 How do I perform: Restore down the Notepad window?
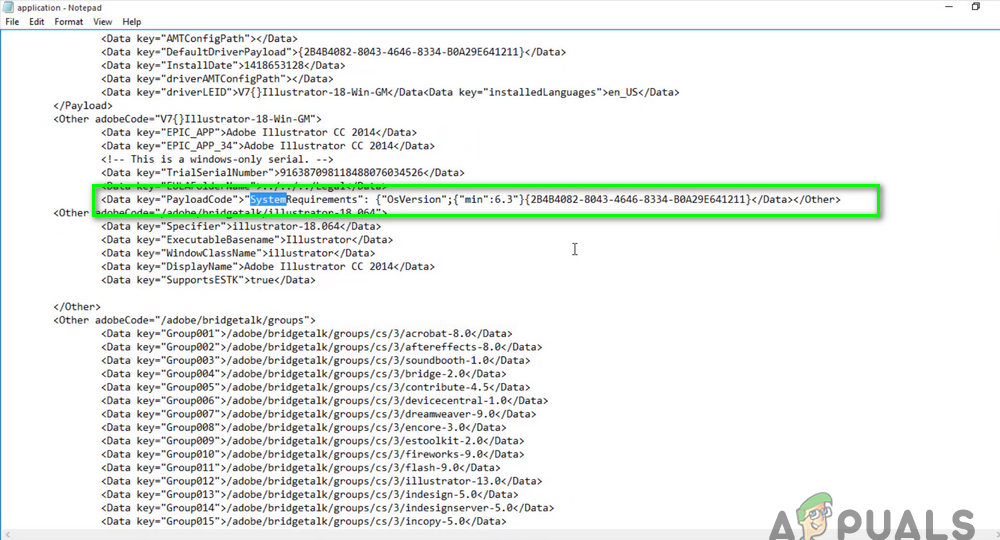976,6
